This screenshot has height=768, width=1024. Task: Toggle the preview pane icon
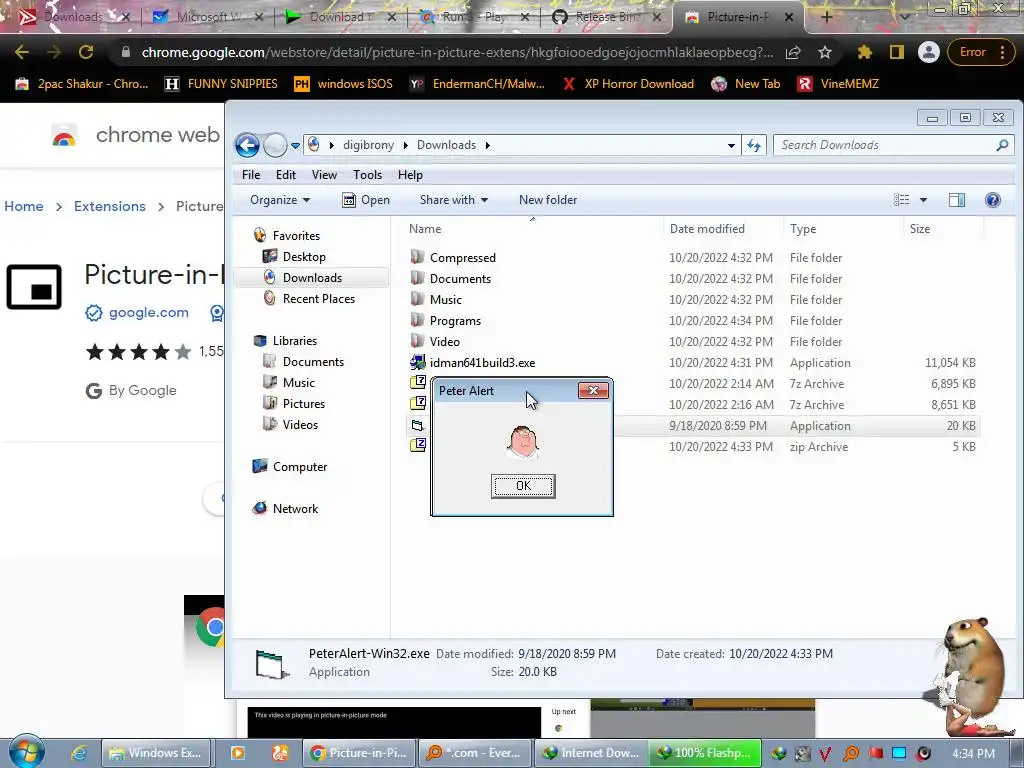click(x=957, y=200)
